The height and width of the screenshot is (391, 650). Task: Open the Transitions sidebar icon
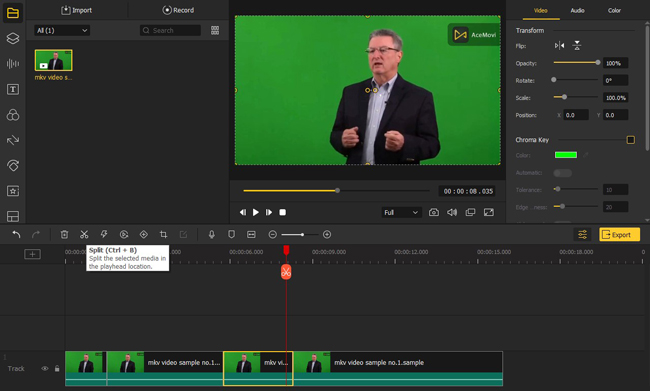(x=13, y=140)
